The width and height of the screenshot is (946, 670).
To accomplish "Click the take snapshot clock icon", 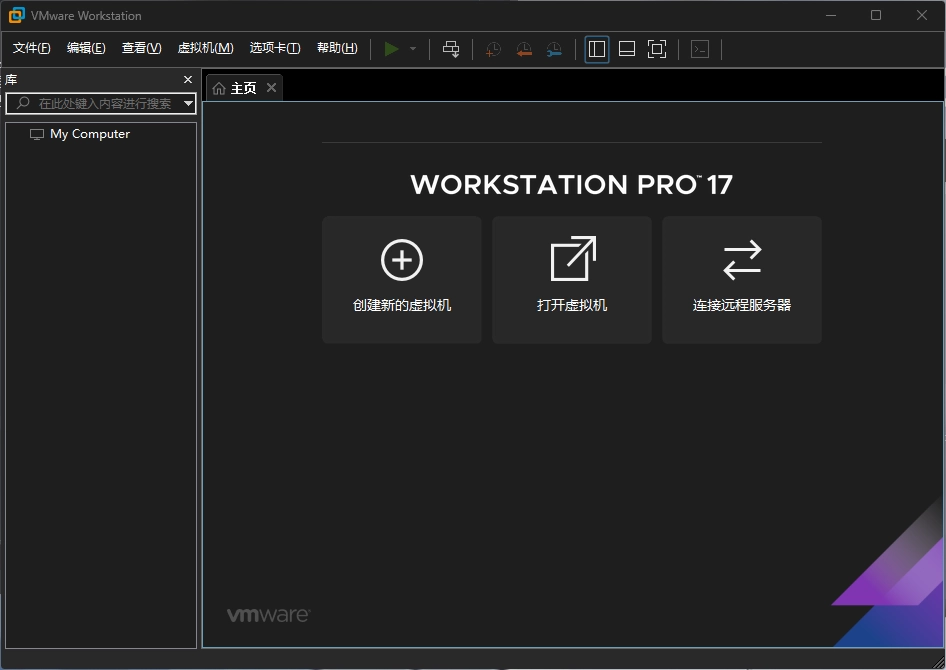I will pyautogui.click(x=493, y=49).
